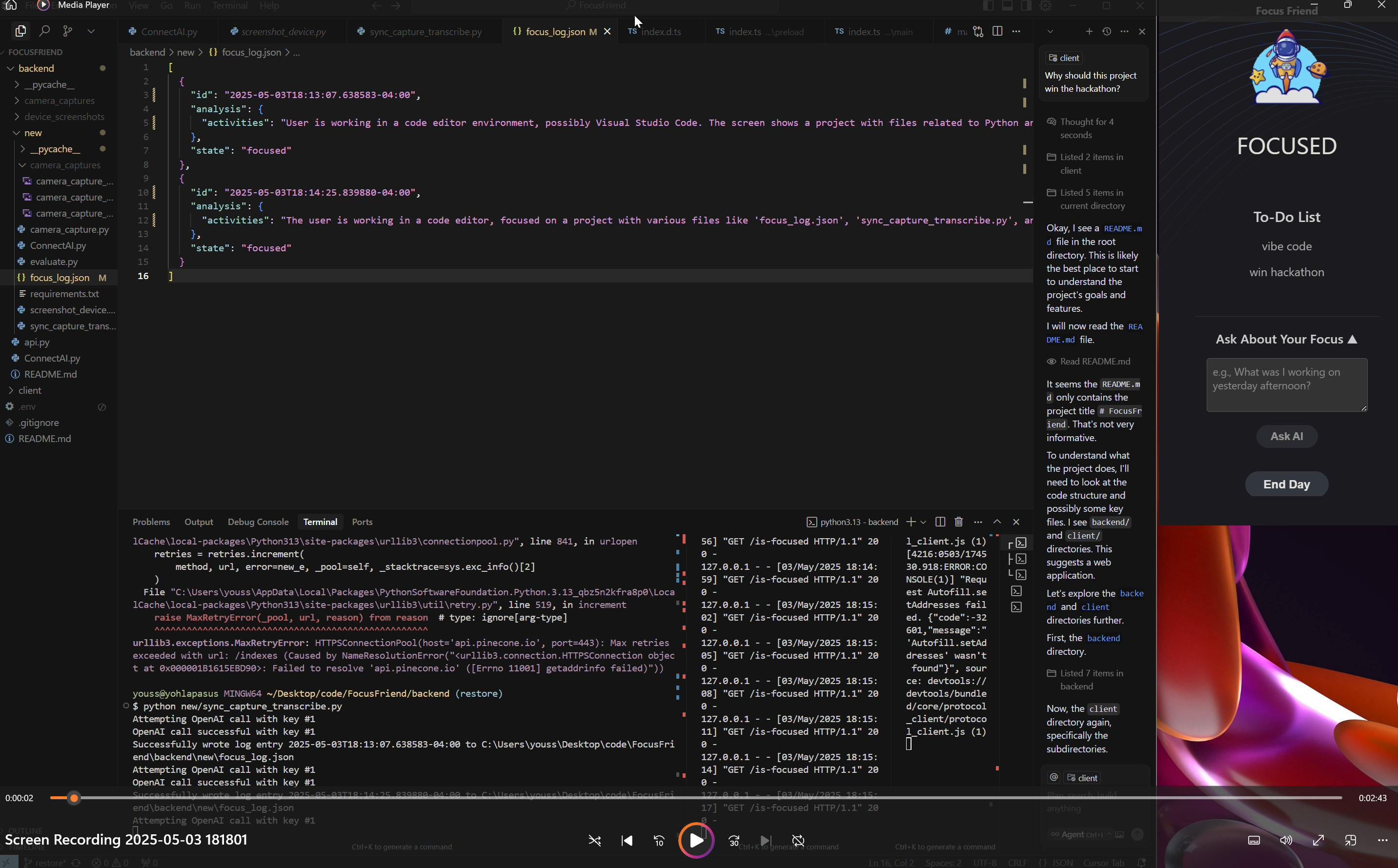The height and width of the screenshot is (868, 1398).
Task: Toggle repeat mode
Action: click(798, 841)
